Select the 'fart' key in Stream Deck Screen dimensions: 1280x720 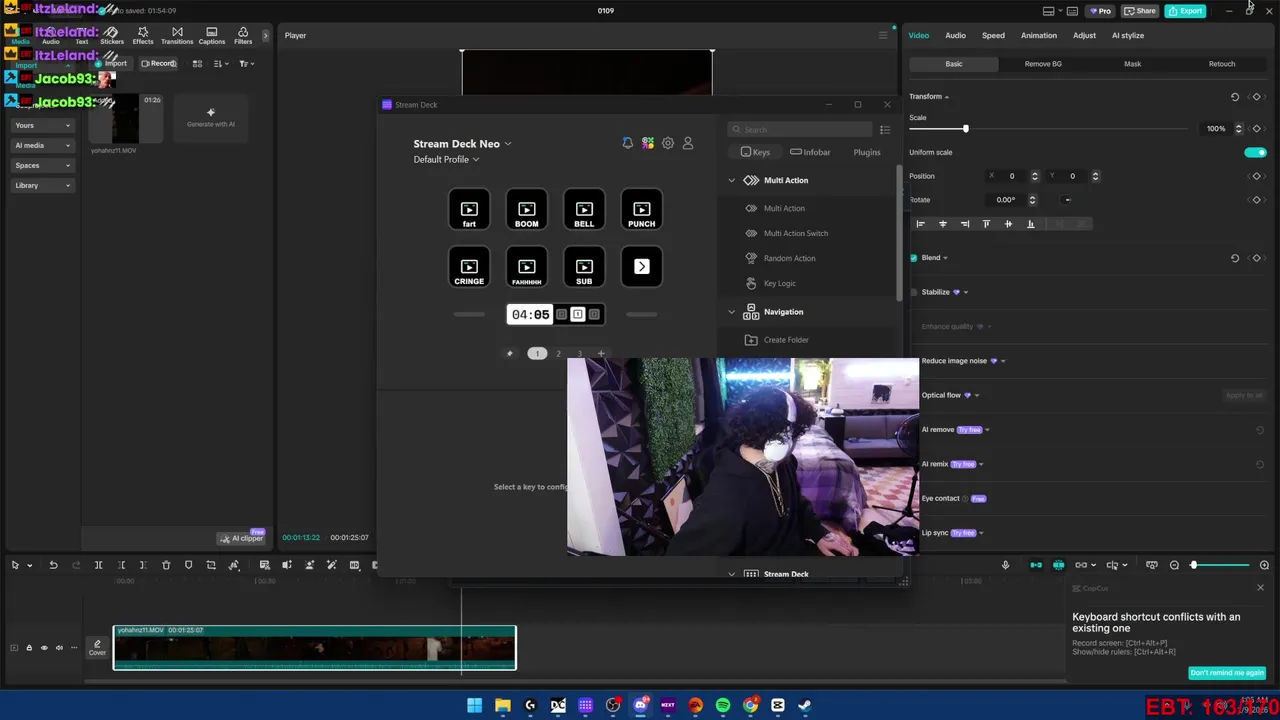coord(469,209)
